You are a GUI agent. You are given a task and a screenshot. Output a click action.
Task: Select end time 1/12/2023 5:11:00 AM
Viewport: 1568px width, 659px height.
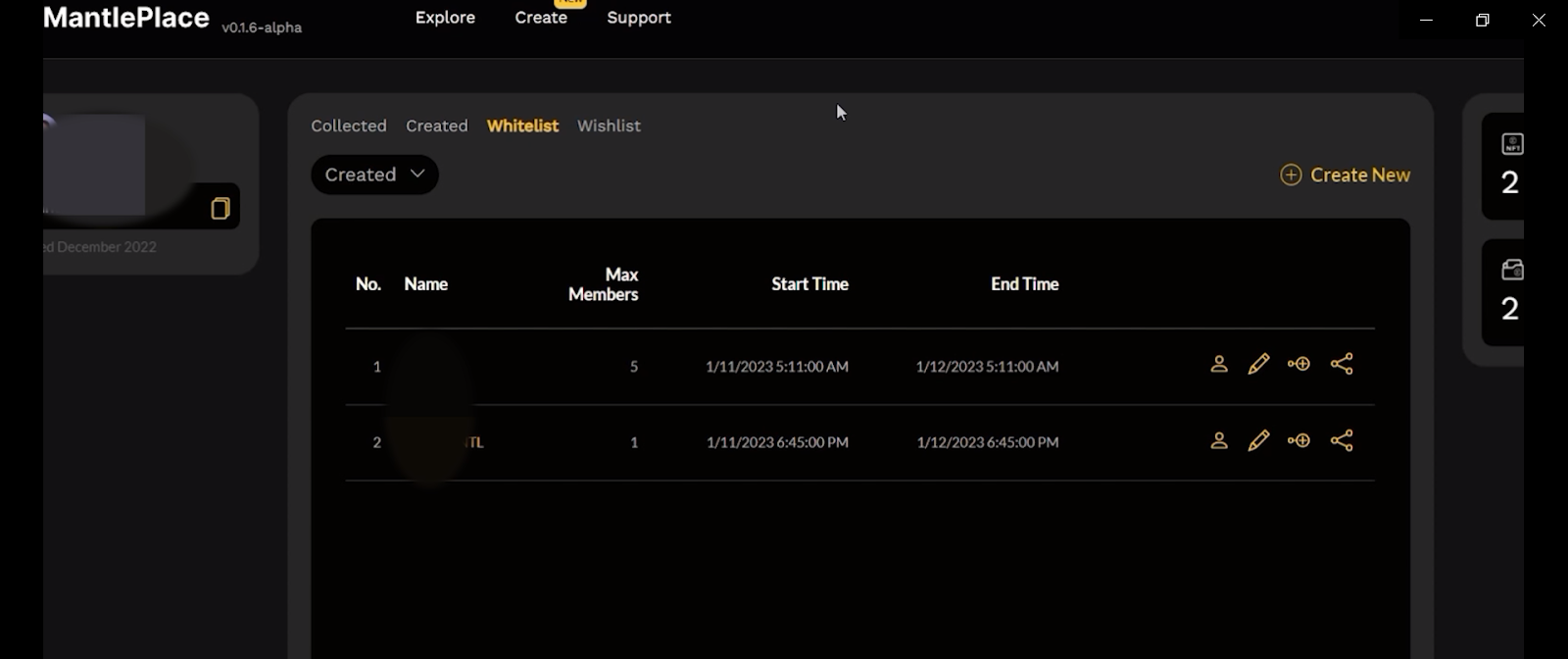point(987,367)
